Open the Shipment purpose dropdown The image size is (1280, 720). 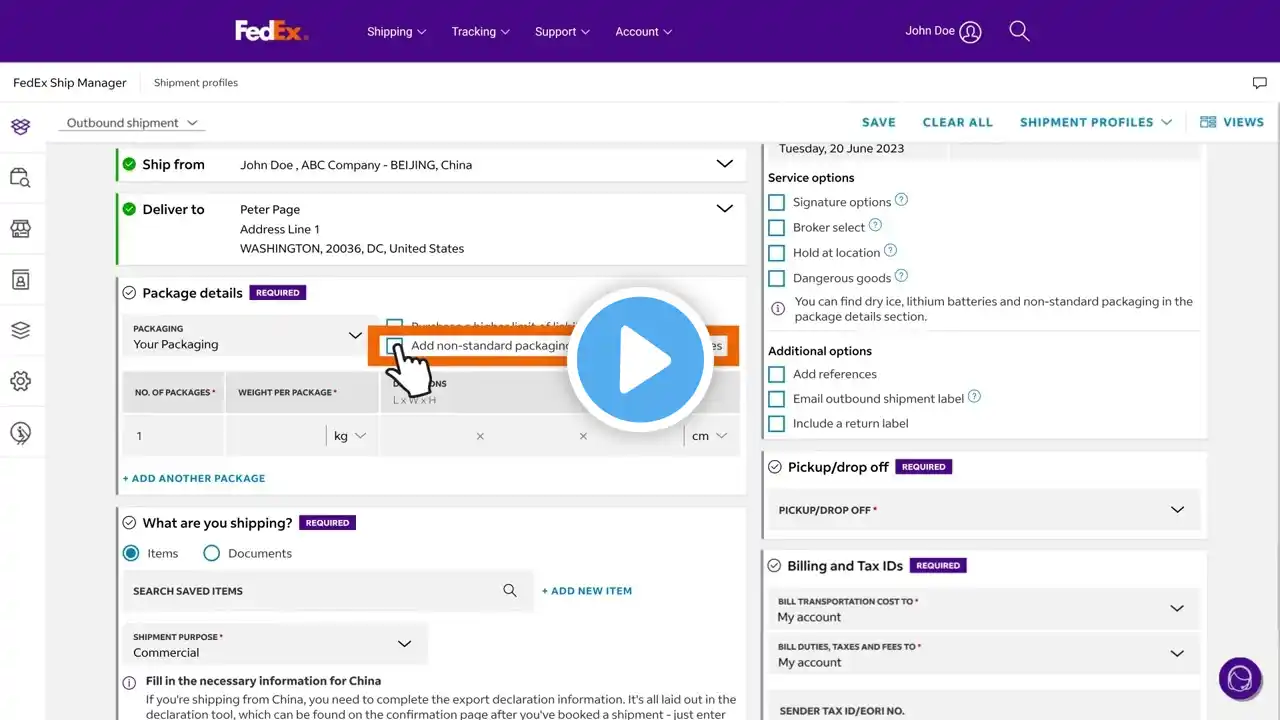275,644
